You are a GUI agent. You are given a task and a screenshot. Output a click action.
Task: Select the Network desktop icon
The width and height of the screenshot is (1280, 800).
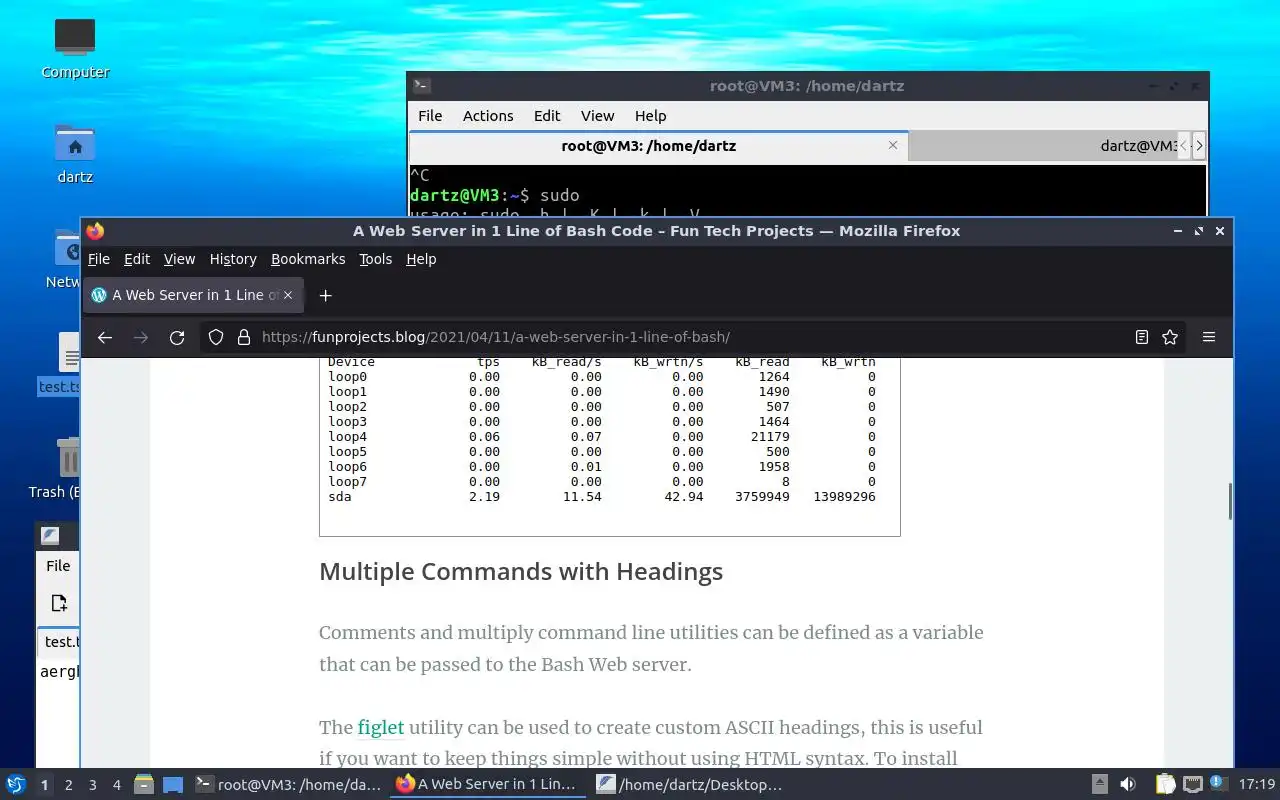pos(64,258)
